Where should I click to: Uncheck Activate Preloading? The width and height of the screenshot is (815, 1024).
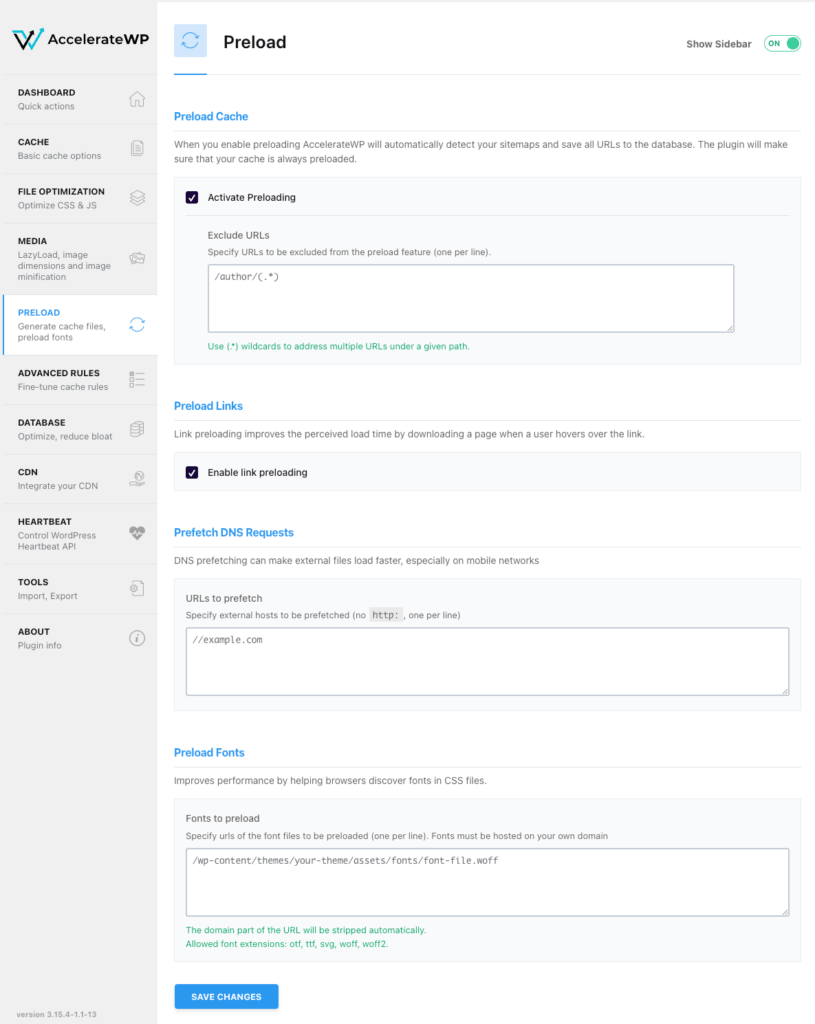[192, 197]
